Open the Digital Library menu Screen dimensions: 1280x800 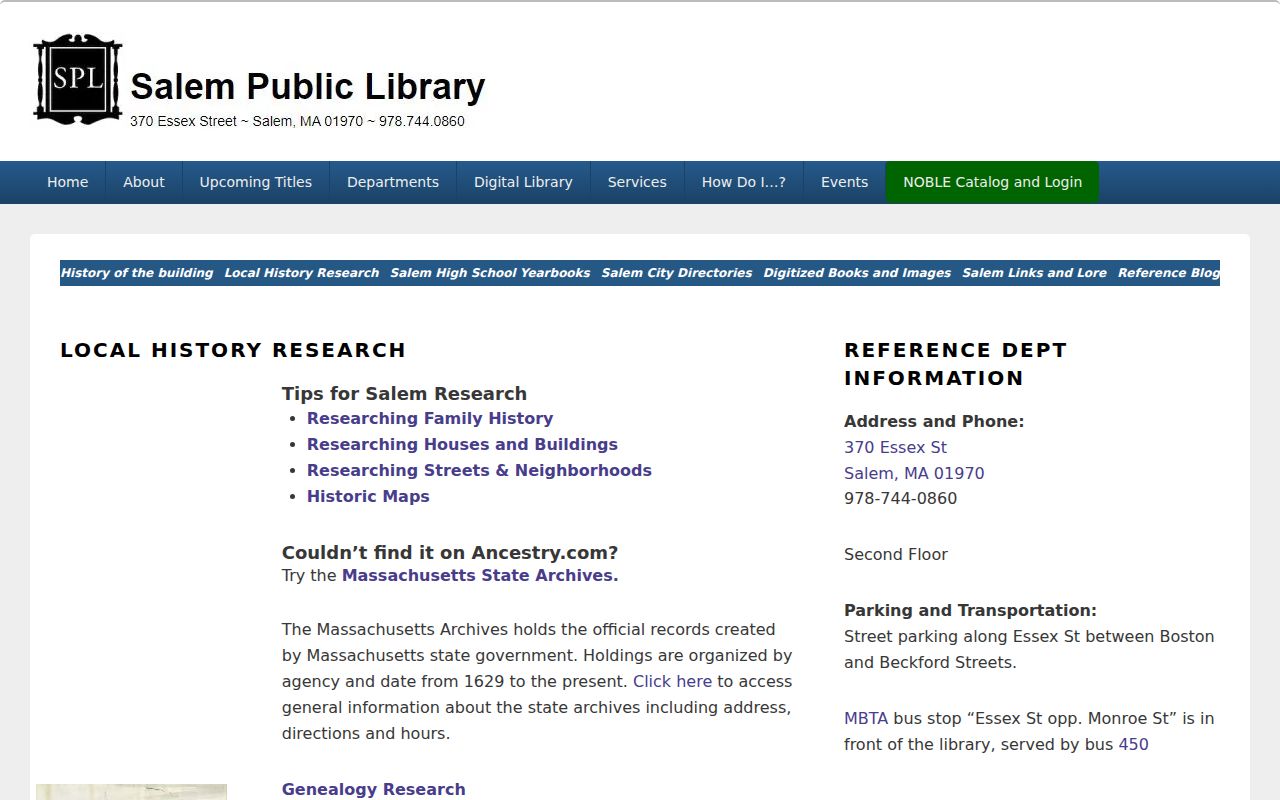coord(523,182)
